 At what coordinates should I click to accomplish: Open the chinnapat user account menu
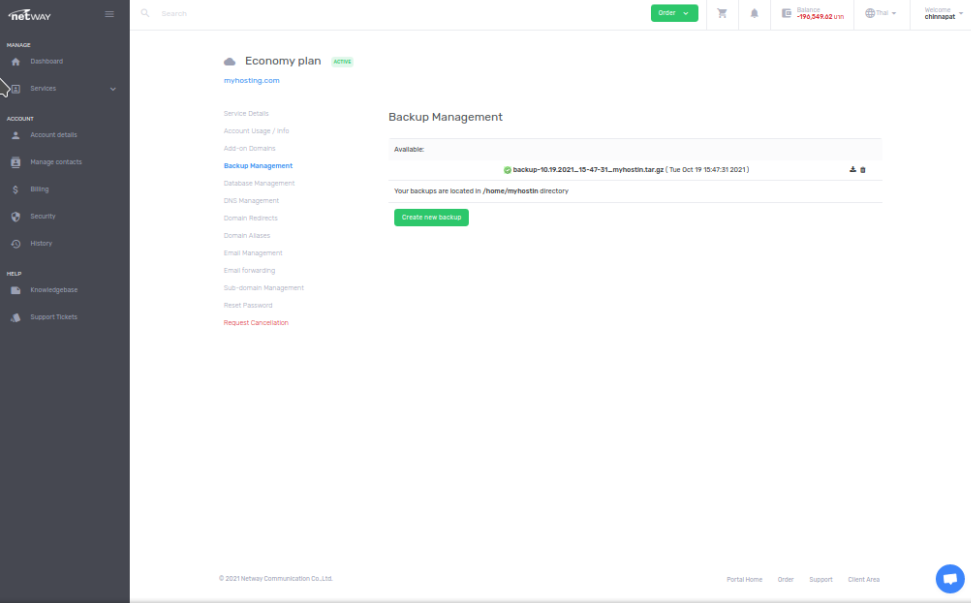pyautogui.click(x=943, y=13)
